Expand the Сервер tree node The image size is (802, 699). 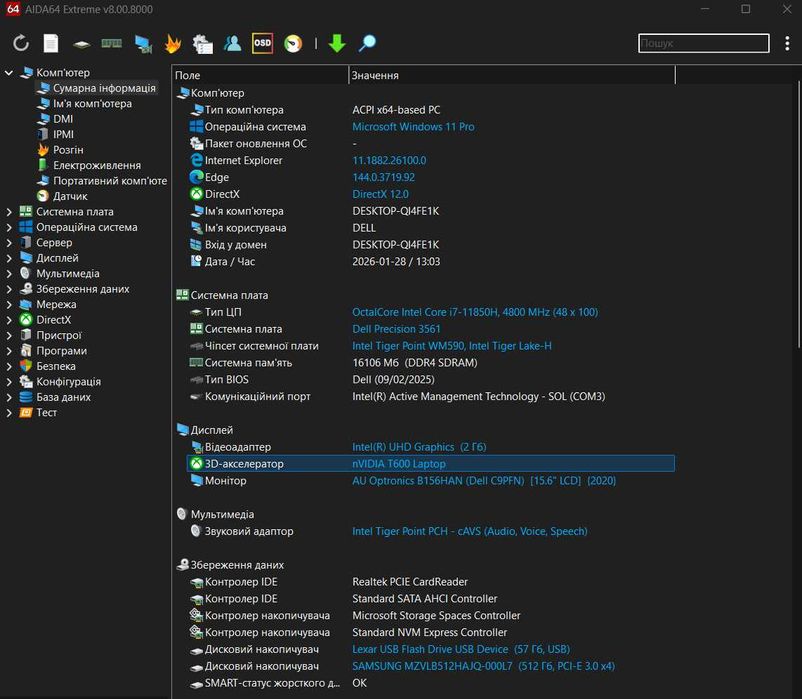coord(9,242)
